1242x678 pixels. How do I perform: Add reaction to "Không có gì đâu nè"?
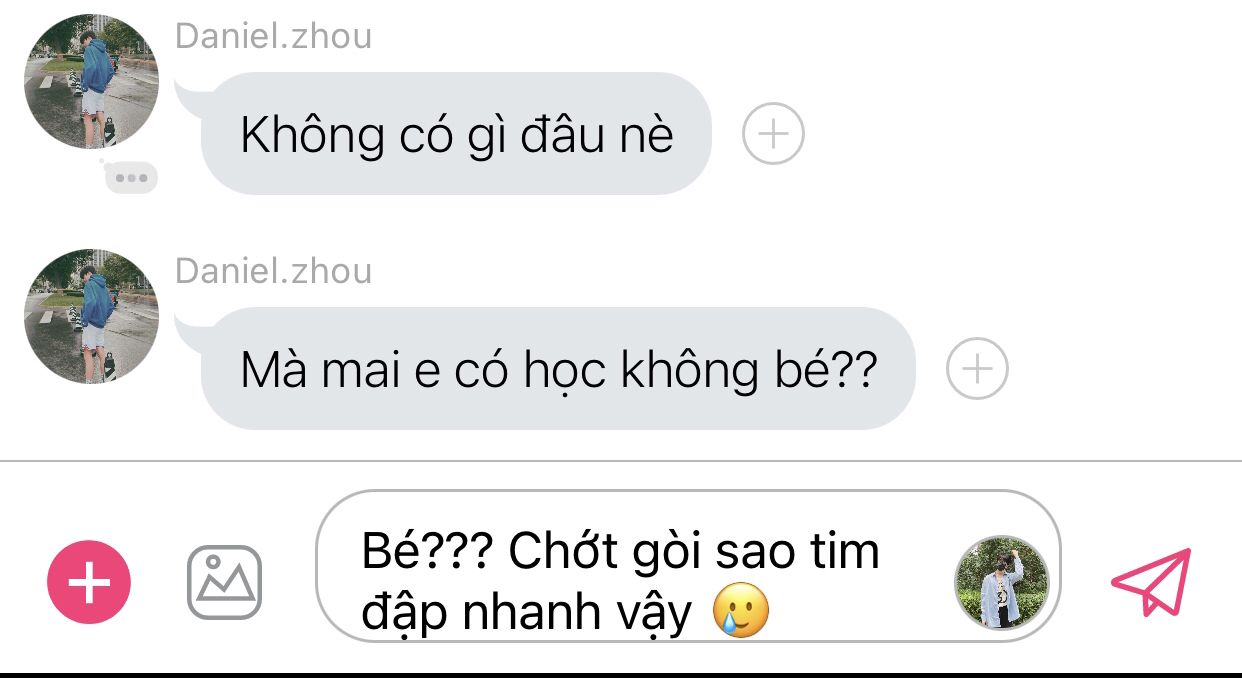773,134
